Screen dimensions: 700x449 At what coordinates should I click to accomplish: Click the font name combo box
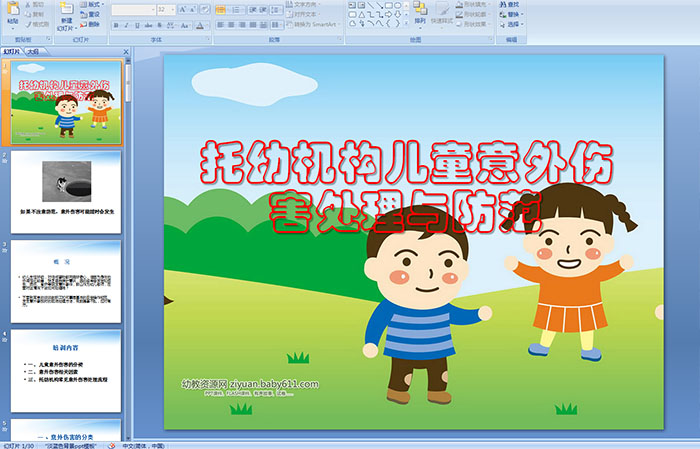tap(133, 9)
